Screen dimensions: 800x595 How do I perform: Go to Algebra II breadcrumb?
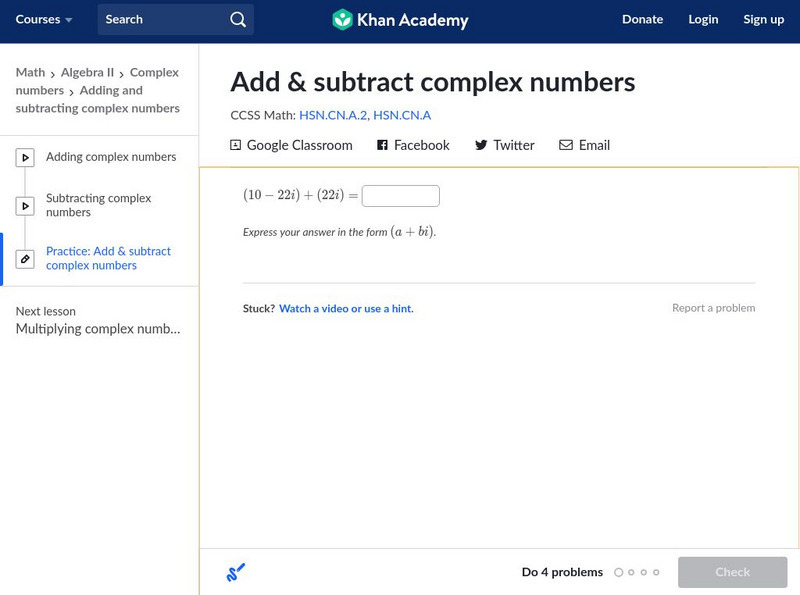coord(87,73)
